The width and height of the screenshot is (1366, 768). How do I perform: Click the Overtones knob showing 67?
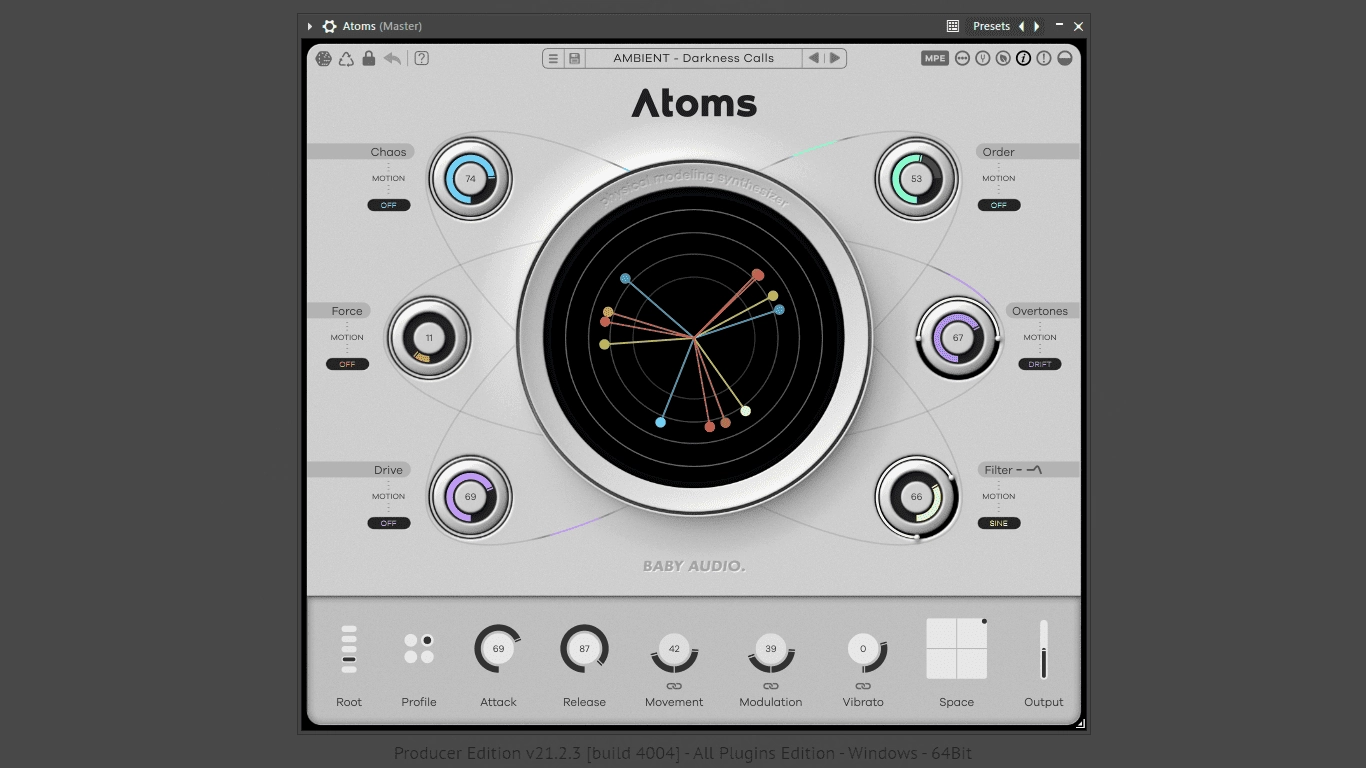click(958, 338)
